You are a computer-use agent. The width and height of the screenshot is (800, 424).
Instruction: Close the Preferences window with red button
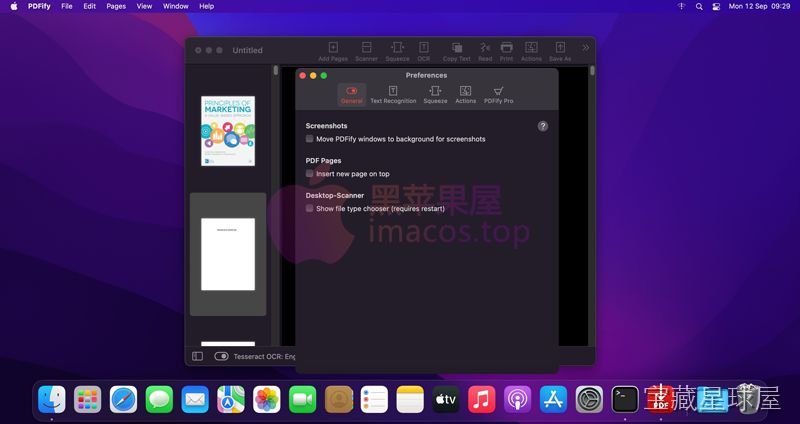click(303, 76)
